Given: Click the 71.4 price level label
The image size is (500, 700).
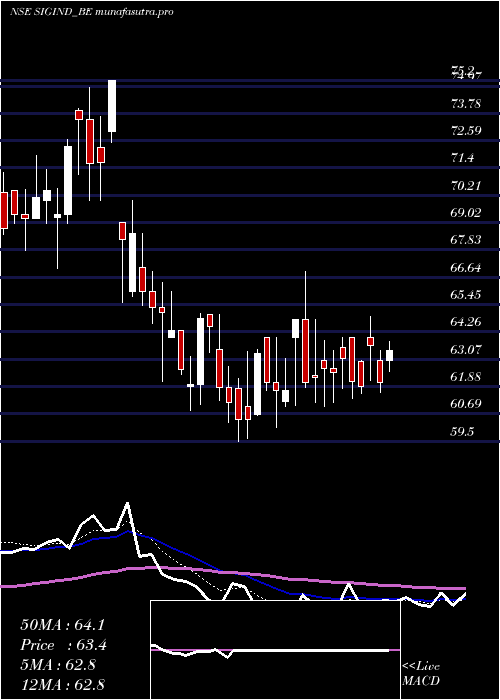Looking at the screenshot, I should tap(462, 158).
